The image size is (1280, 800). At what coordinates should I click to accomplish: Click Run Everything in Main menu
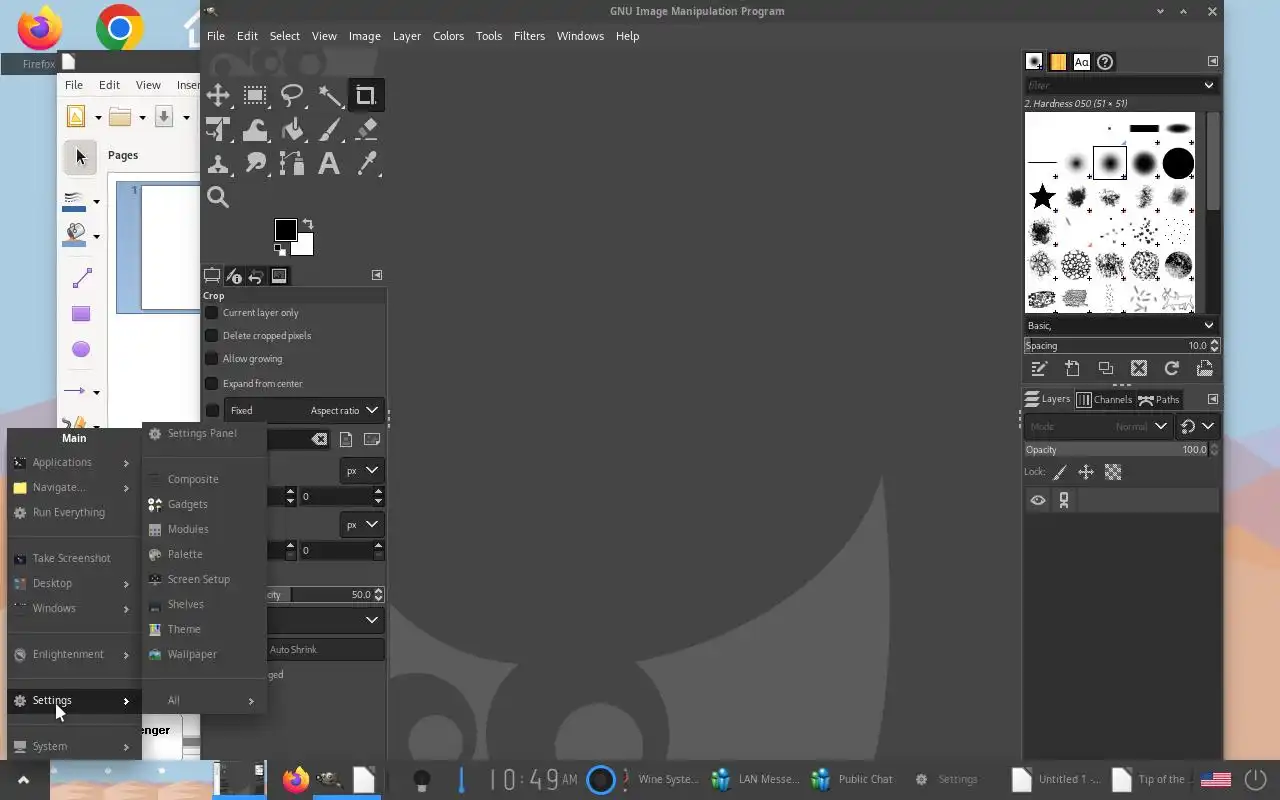(x=74, y=513)
